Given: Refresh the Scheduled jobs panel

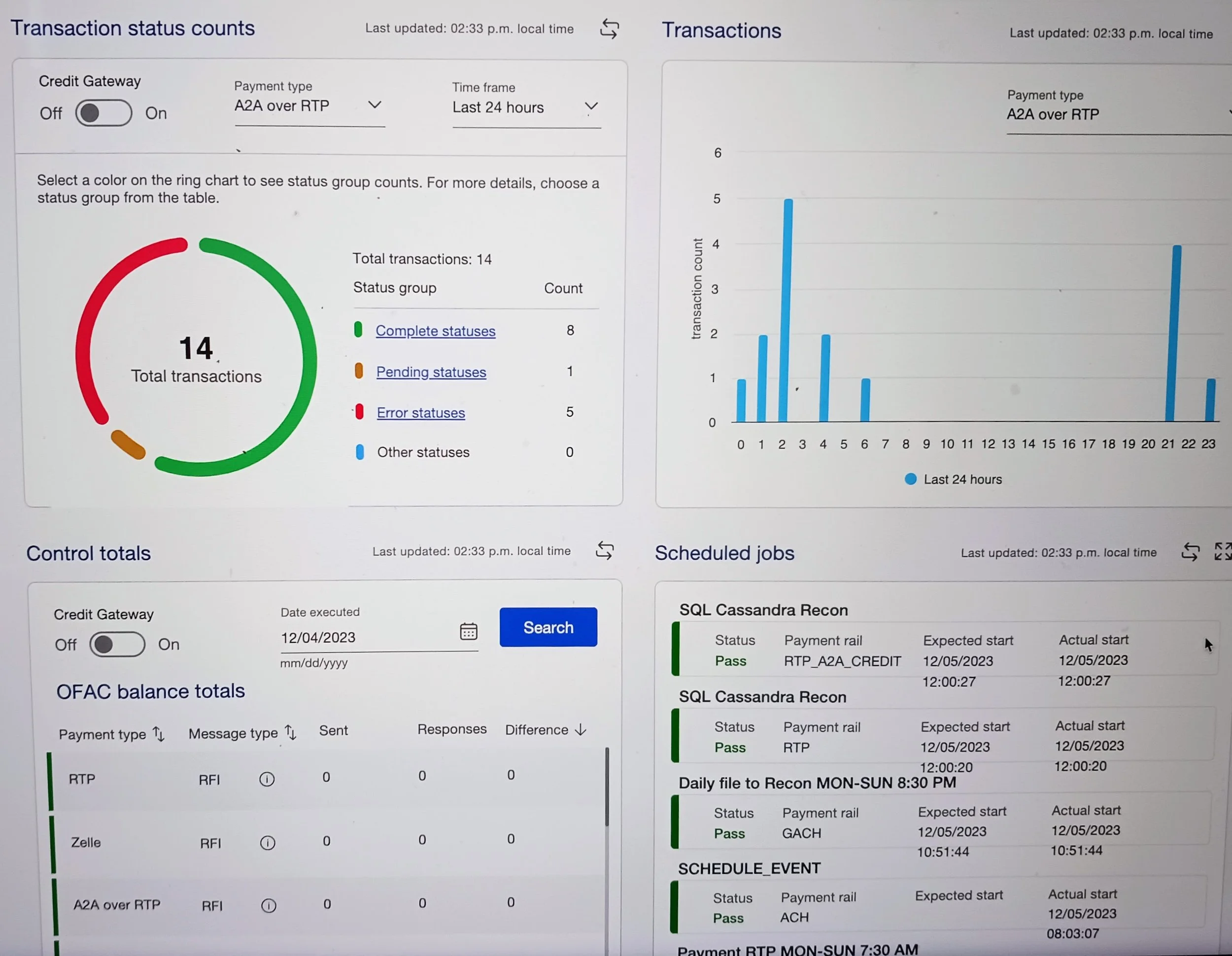Looking at the screenshot, I should (1190, 551).
